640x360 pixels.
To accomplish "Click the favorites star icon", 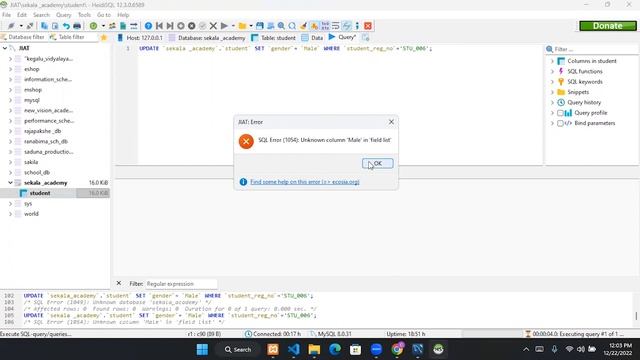I will (x=104, y=38).
